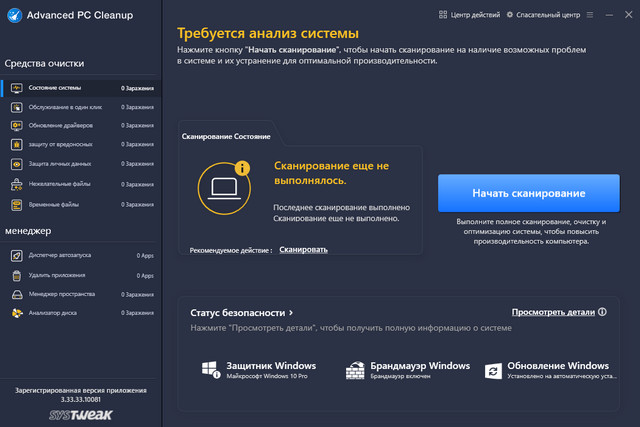640x427 pixels.
Task: Click the Спасательный центр gear icon
Action: pos(510,15)
